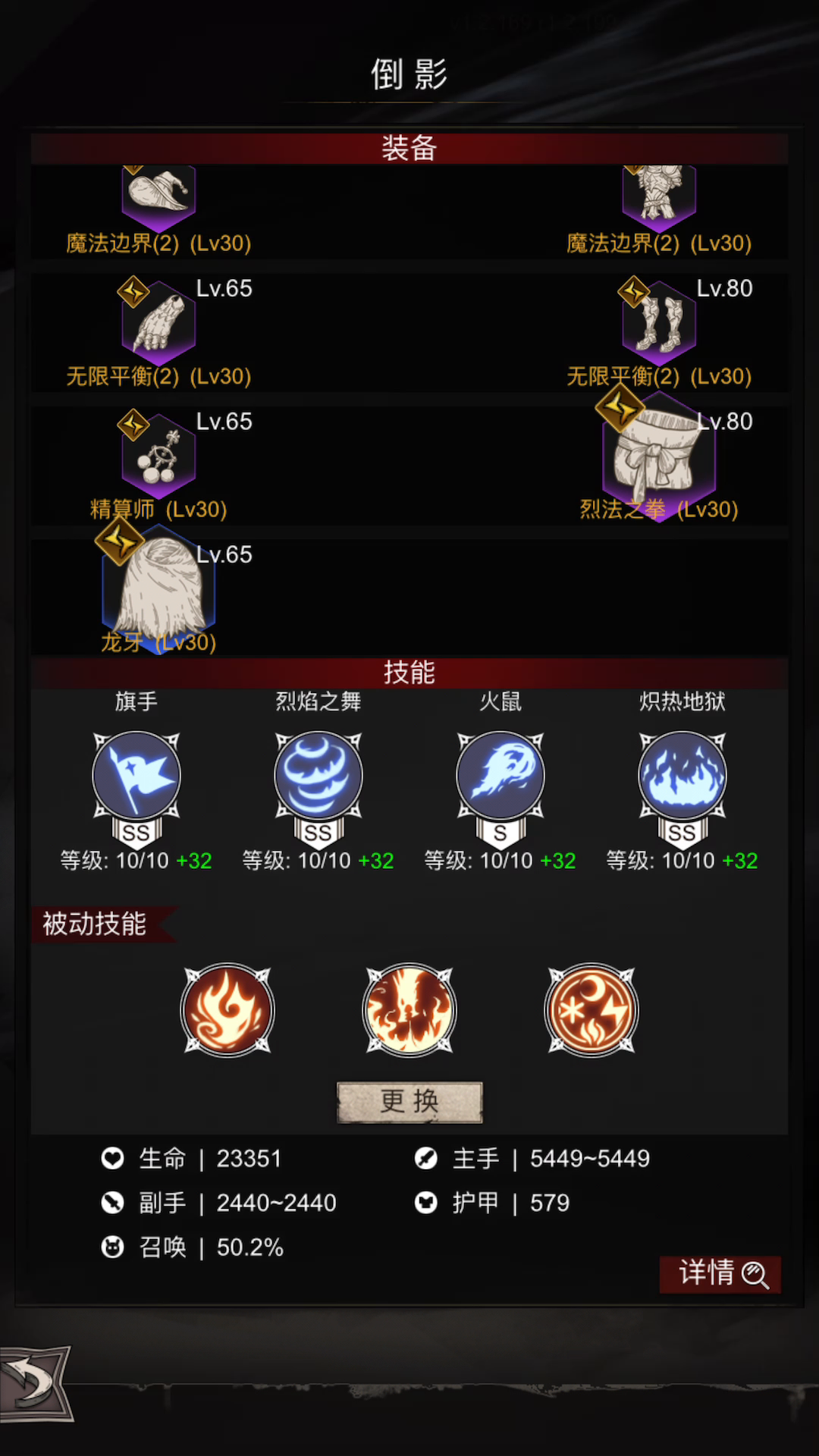The width and height of the screenshot is (819, 1456).
Task: Tap the middle fire dragon passive skill
Action: (x=409, y=1010)
